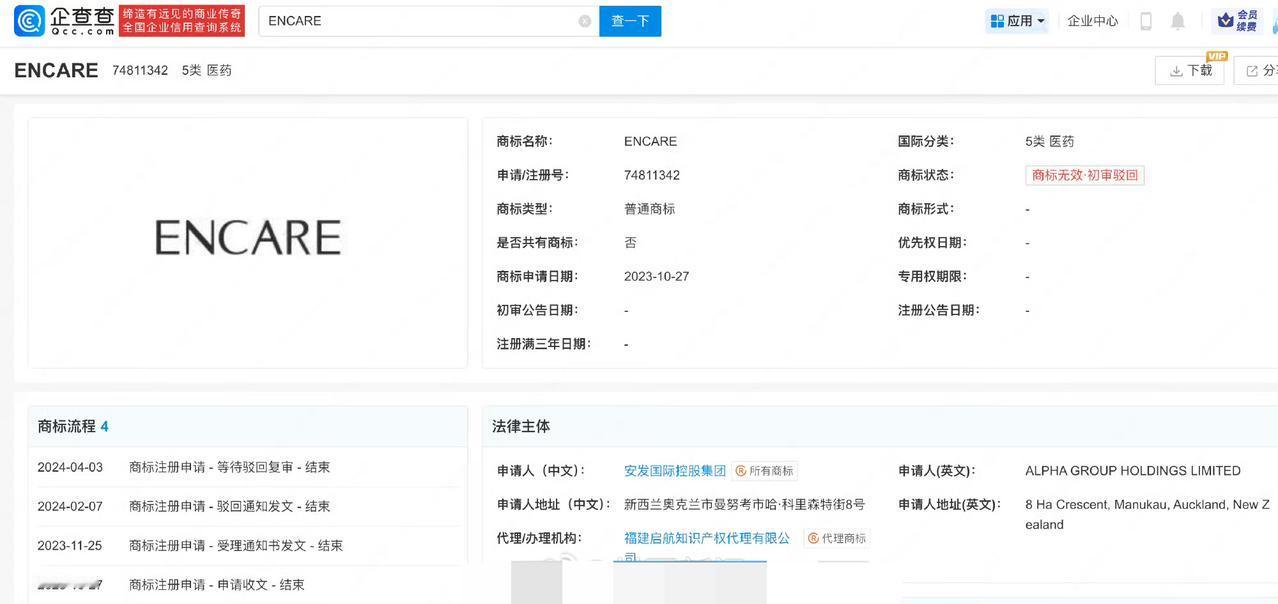Click the registration number 74811342 value
The width and height of the screenshot is (1278, 604).
coord(652,175)
